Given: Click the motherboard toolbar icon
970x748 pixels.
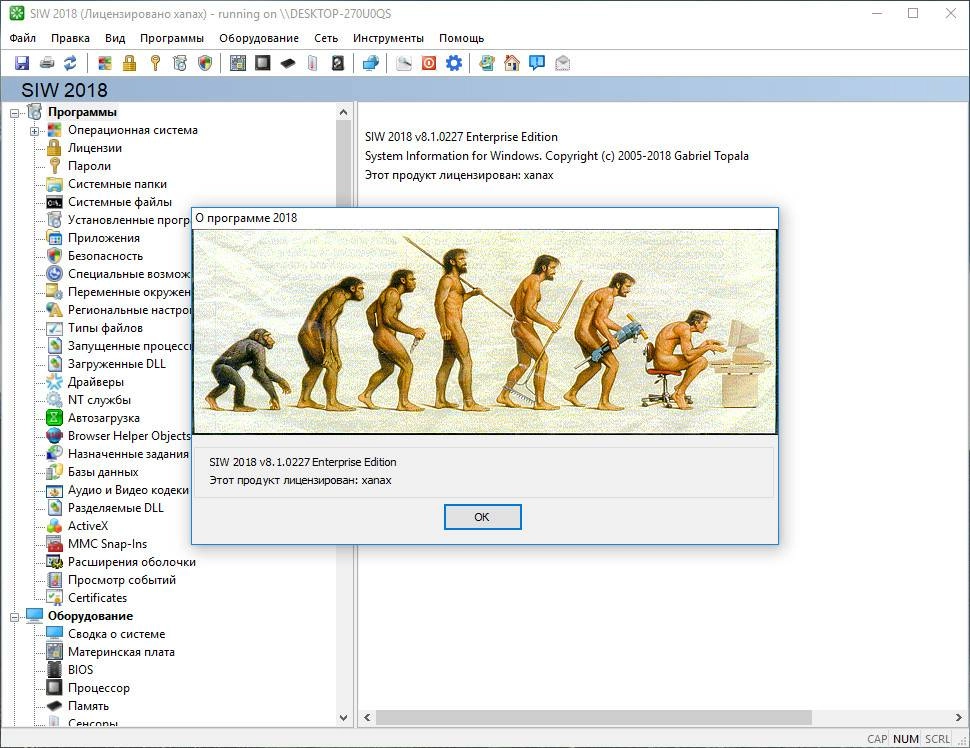Looking at the screenshot, I should [x=238, y=62].
